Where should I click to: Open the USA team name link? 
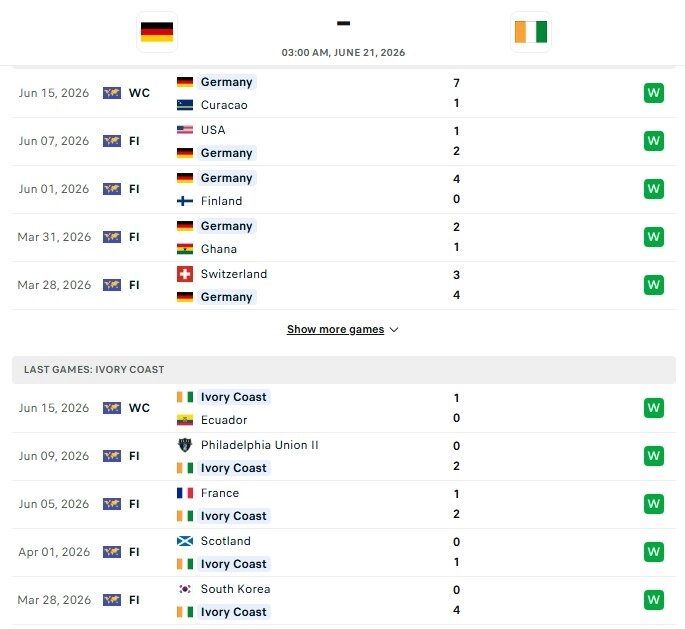click(213, 130)
